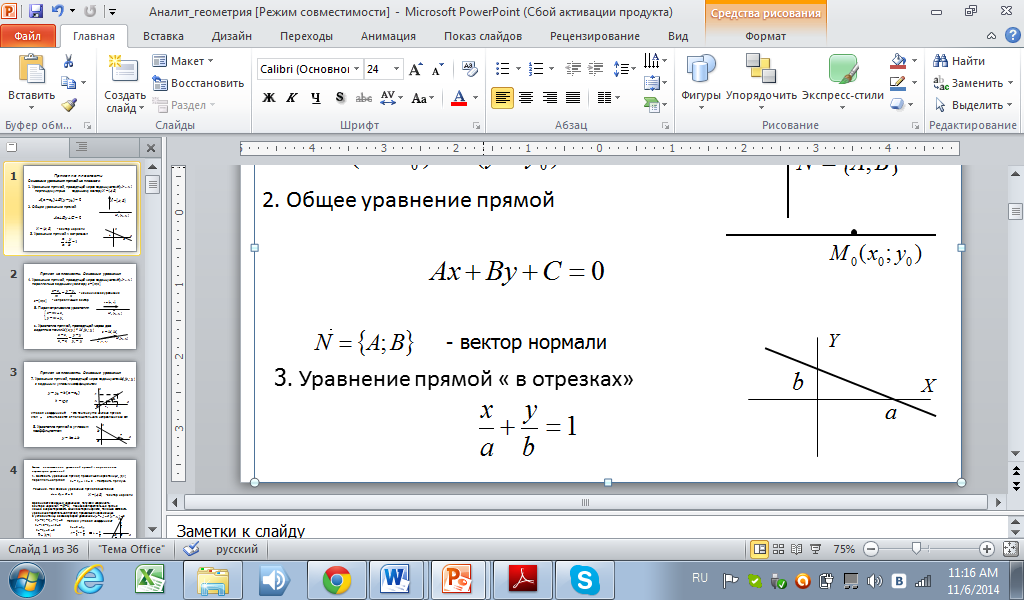Image resolution: width=1024 pixels, height=600 pixels.
Task: Increase font size with large A icon
Action: 415,69
